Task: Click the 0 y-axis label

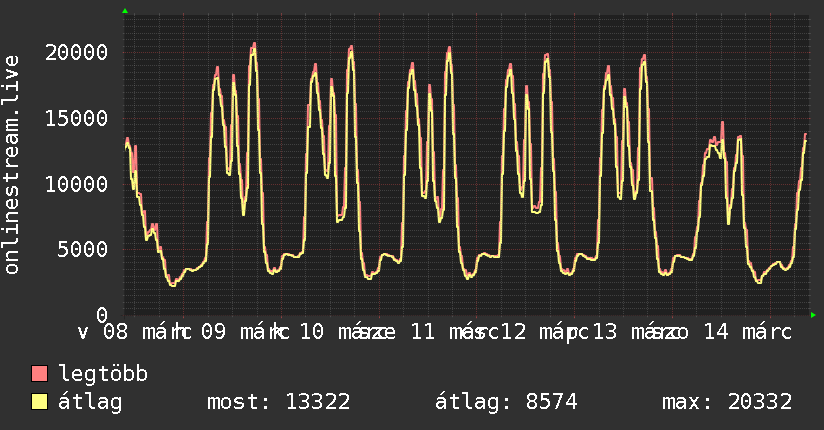Action: [x=102, y=315]
